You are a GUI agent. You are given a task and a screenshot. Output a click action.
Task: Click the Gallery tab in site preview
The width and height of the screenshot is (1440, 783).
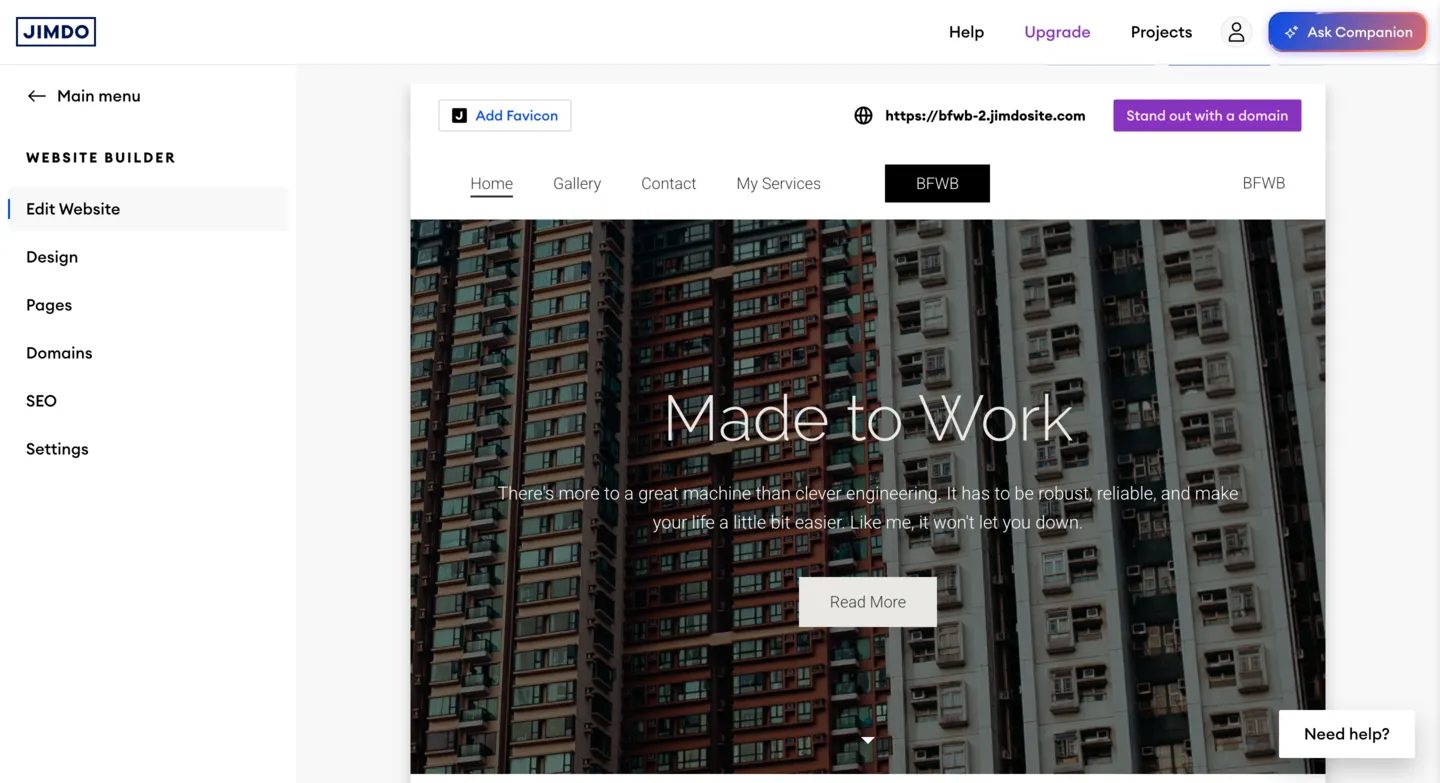tap(577, 184)
